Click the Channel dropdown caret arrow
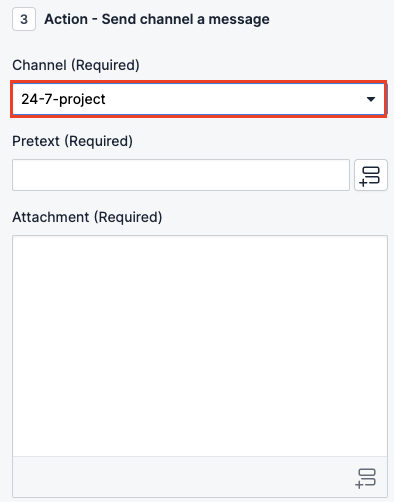This screenshot has height=502, width=394. [371, 99]
